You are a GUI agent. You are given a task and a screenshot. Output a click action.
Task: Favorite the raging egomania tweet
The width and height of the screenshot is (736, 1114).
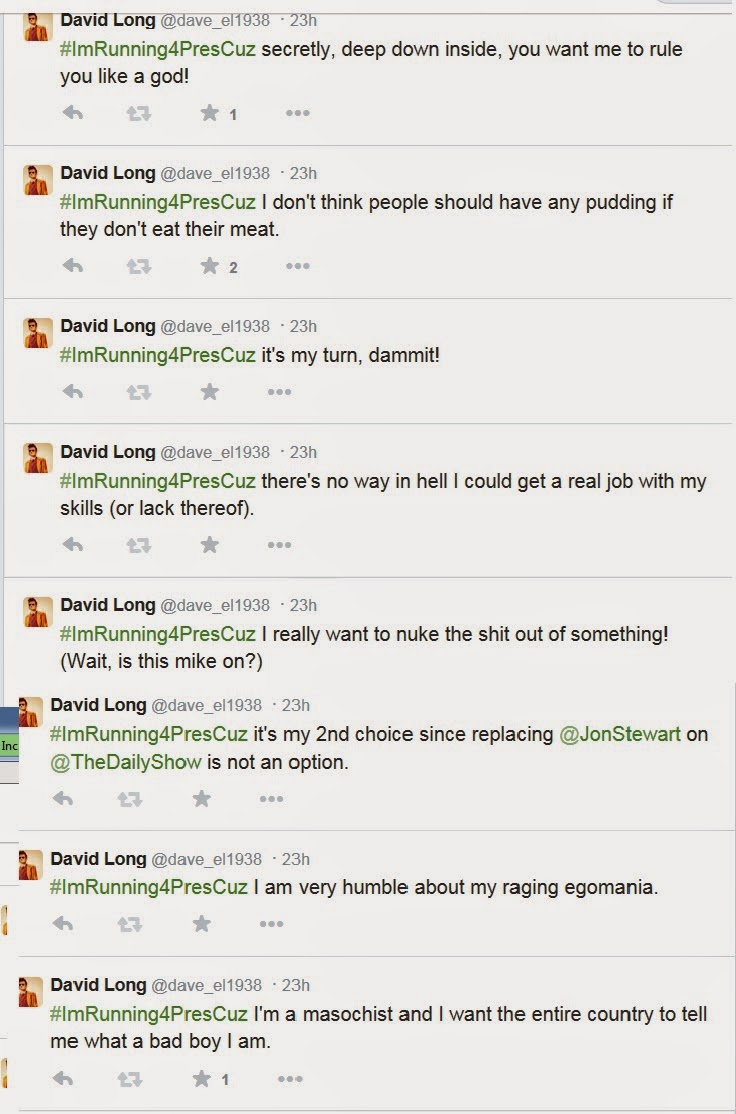tap(201, 924)
